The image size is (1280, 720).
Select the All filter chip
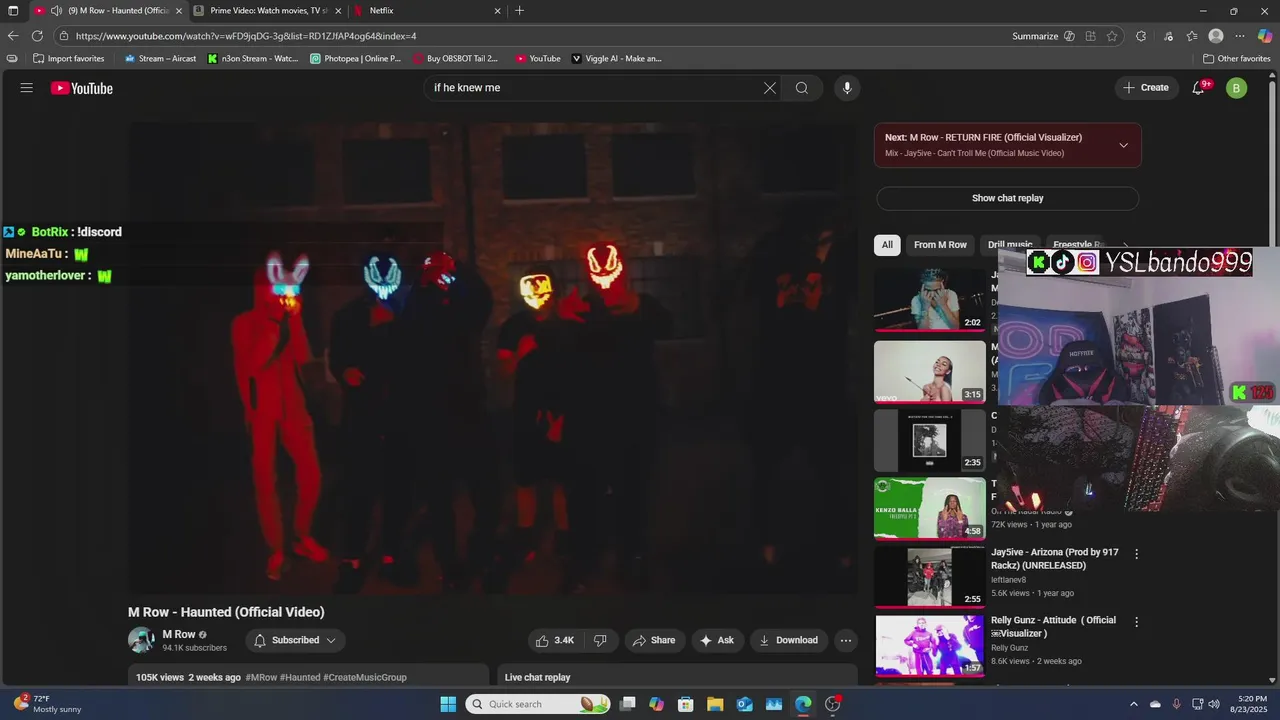(887, 245)
